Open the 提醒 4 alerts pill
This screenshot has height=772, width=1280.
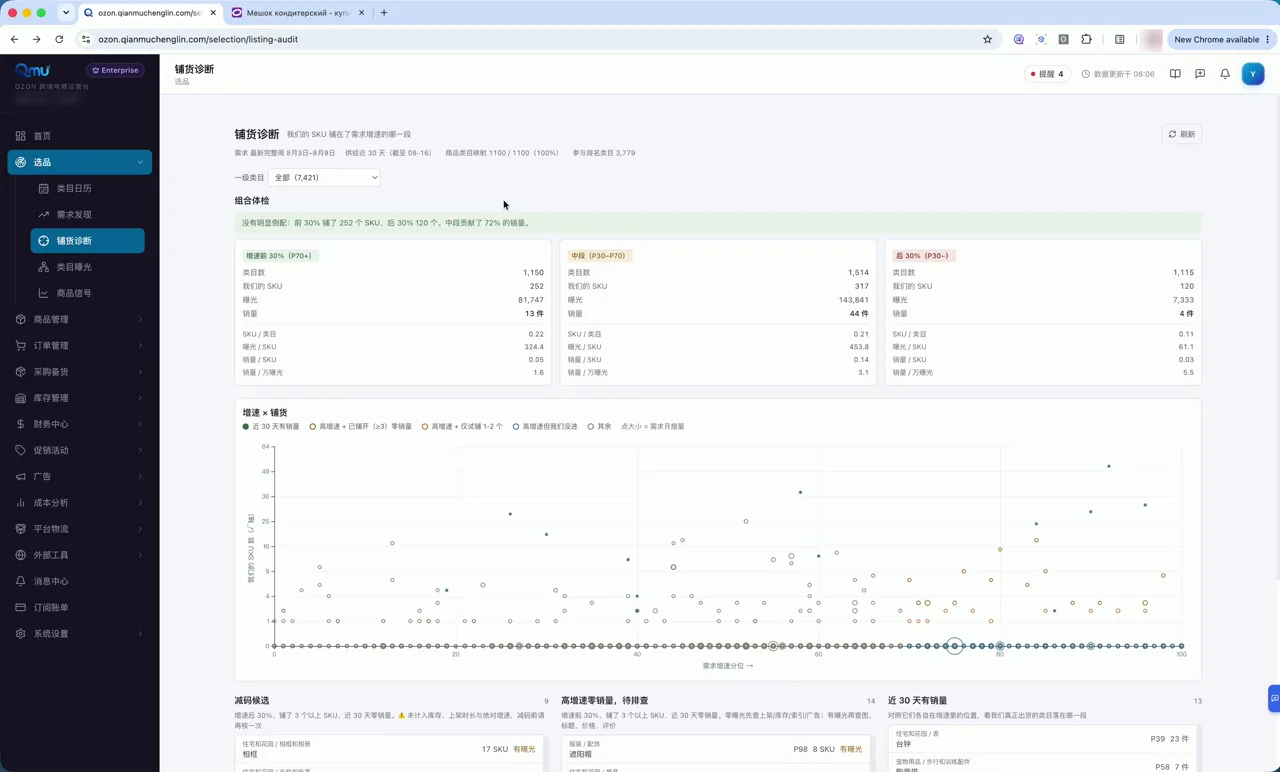point(1047,74)
